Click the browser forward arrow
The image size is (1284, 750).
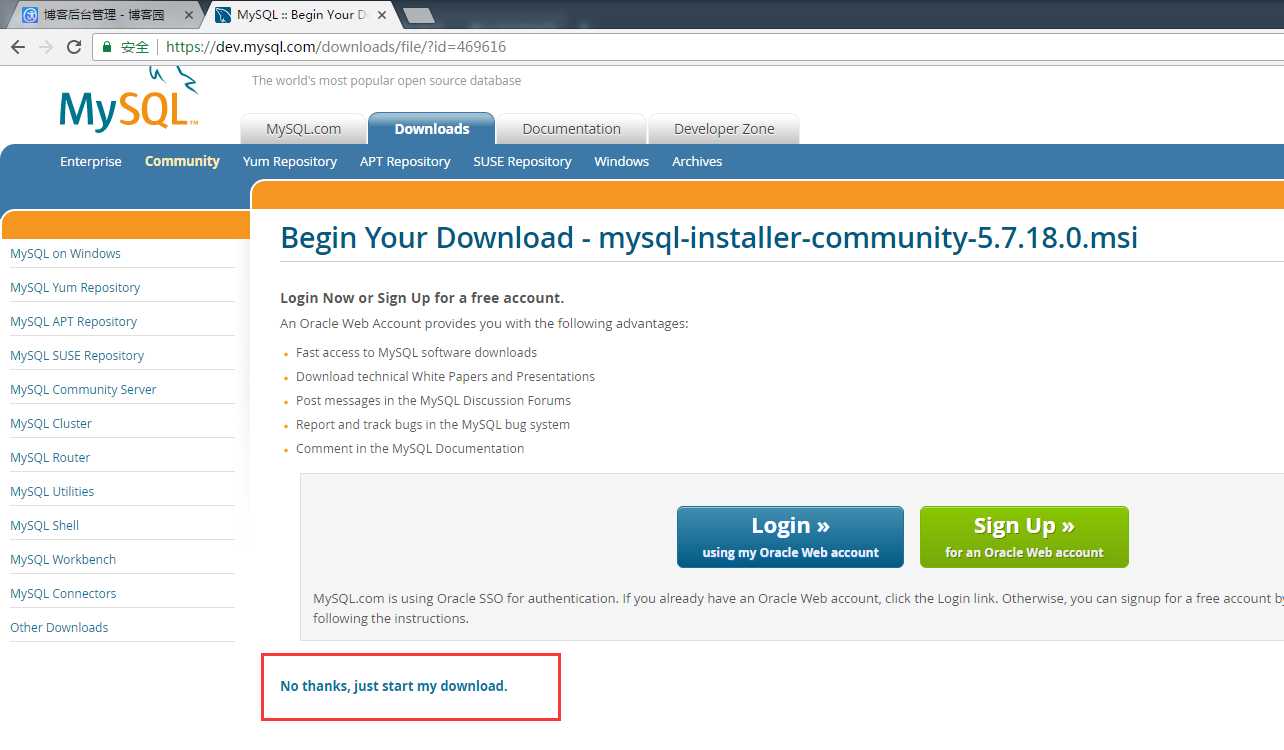45,47
